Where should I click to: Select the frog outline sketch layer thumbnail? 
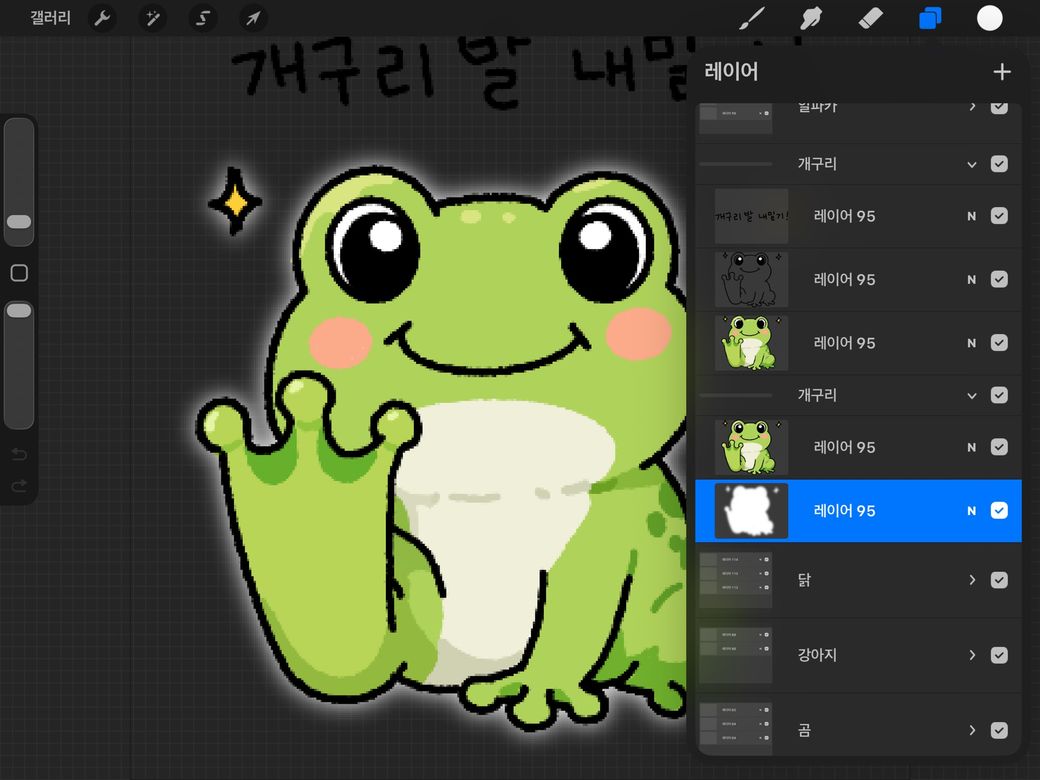751,279
